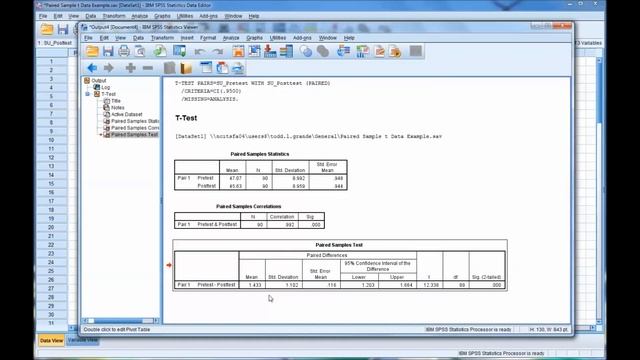Switch to Variable View tab
The width and height of the screenshot is (640, 360).
82,340
